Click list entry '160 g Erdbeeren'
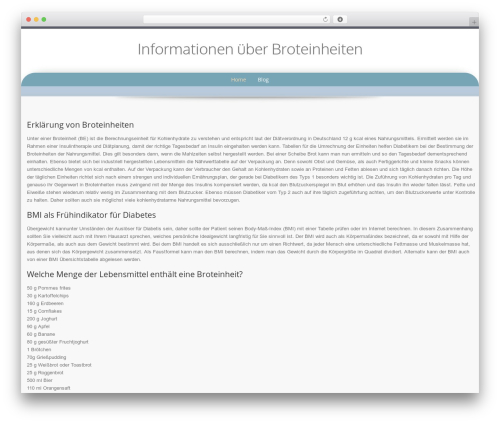Viewport: 500px width, 423px height. [45, 303]
